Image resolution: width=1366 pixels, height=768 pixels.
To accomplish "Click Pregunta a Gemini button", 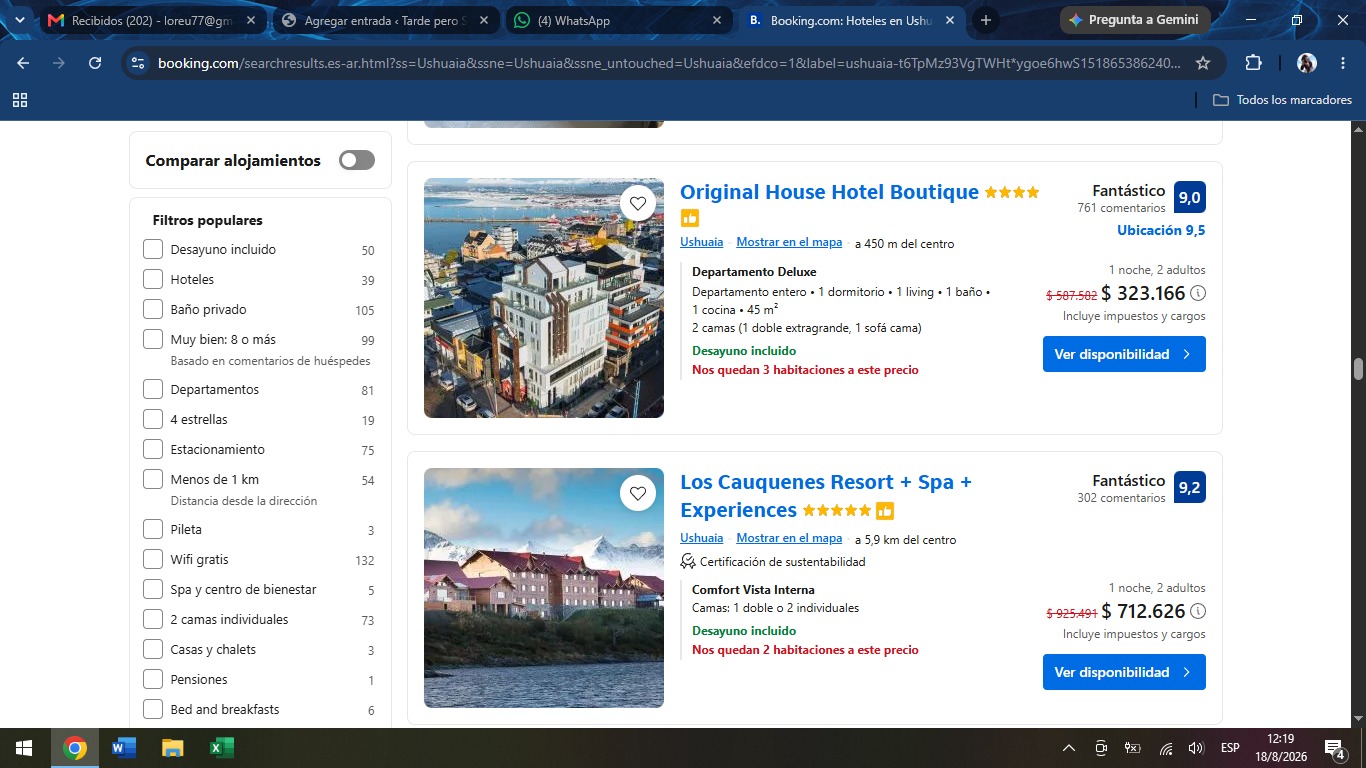I will coord(1135,20).
